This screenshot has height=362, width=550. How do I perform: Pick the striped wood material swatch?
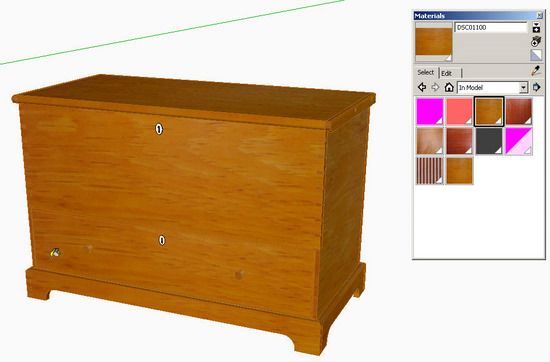pyautogui.click(x=430, y=170)
